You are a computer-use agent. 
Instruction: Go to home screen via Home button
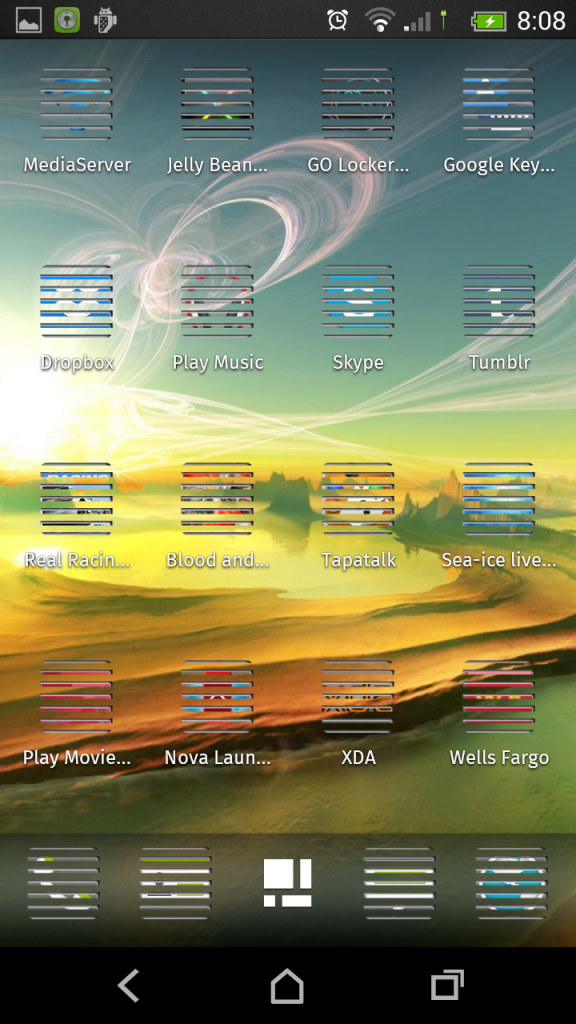pos(287,985)
